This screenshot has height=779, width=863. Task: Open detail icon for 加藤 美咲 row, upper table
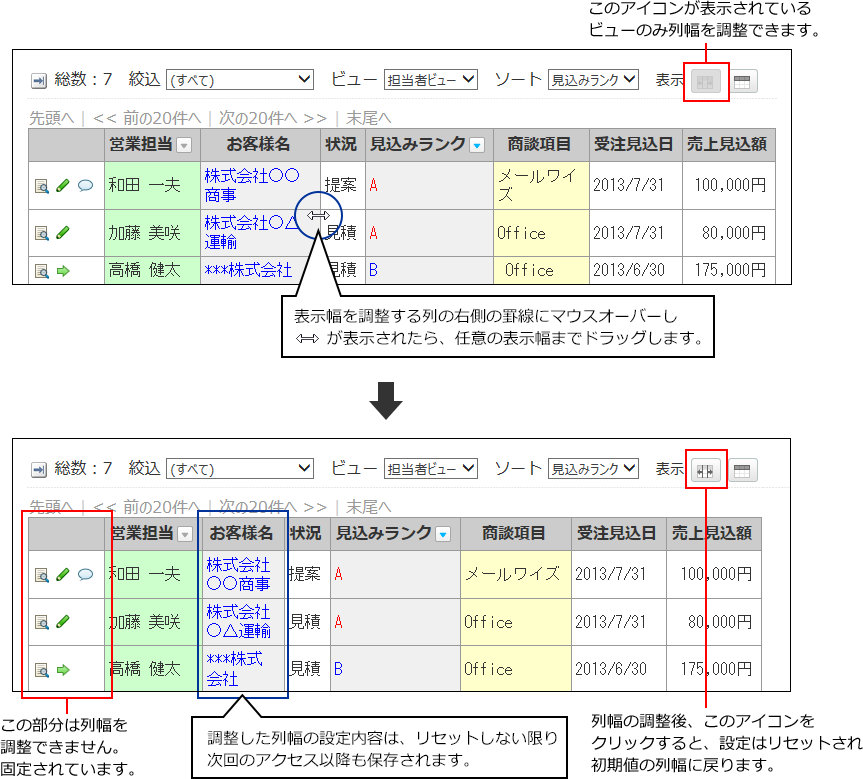pyautogui.click(x=42, y=233)
